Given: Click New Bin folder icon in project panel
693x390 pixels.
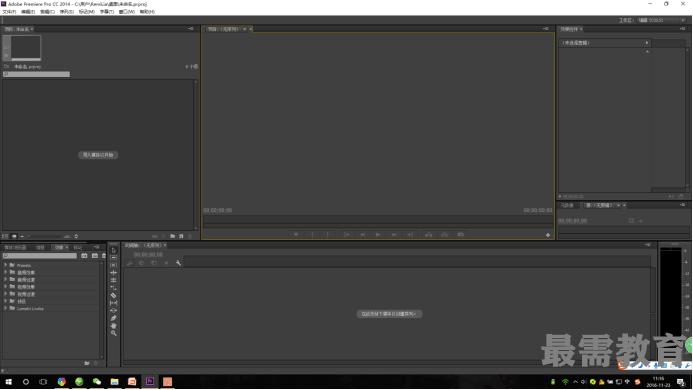Looking at the screenshot, I should point(172,237).
